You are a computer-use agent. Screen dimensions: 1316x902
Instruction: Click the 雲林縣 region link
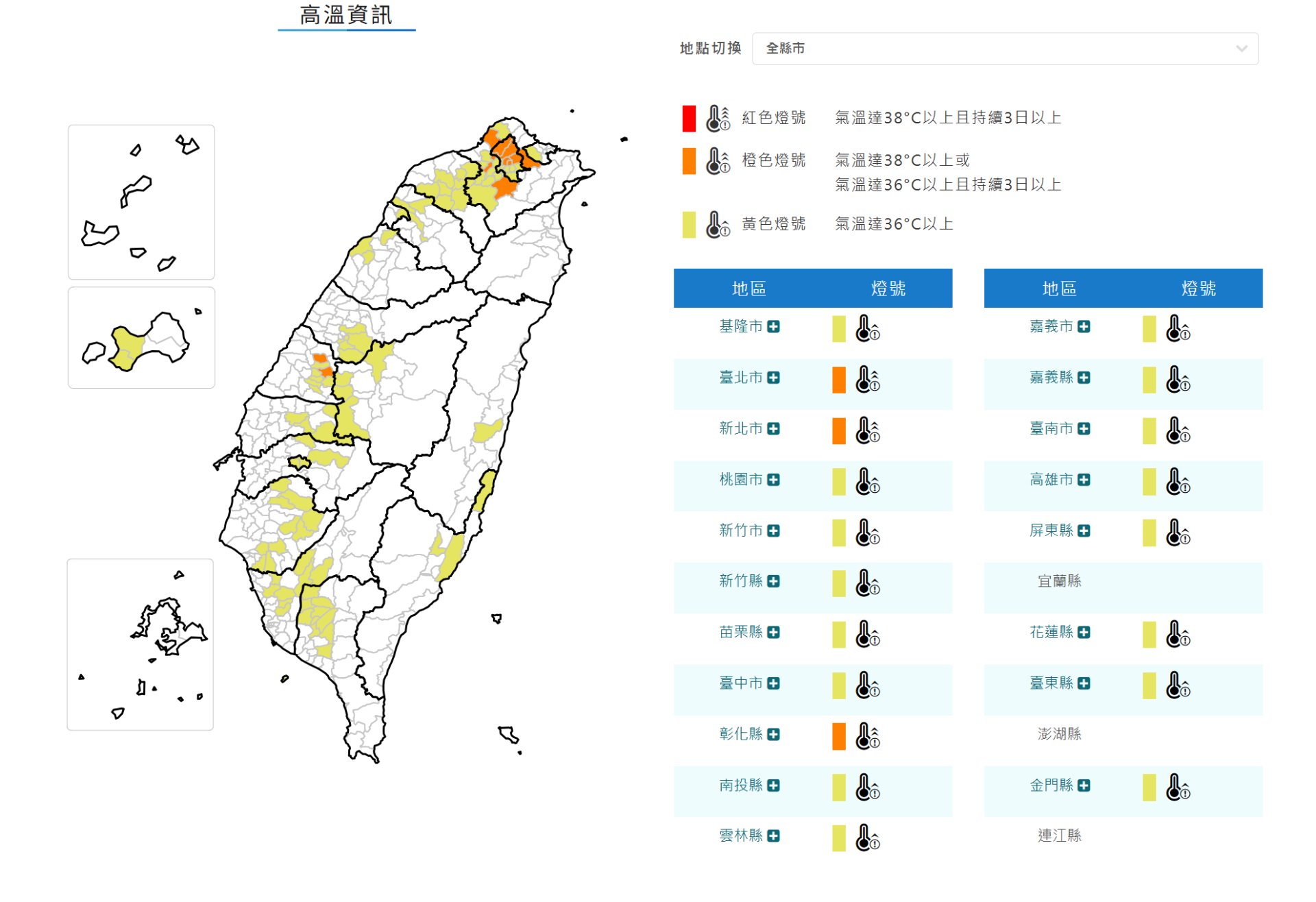pos(740,836)
